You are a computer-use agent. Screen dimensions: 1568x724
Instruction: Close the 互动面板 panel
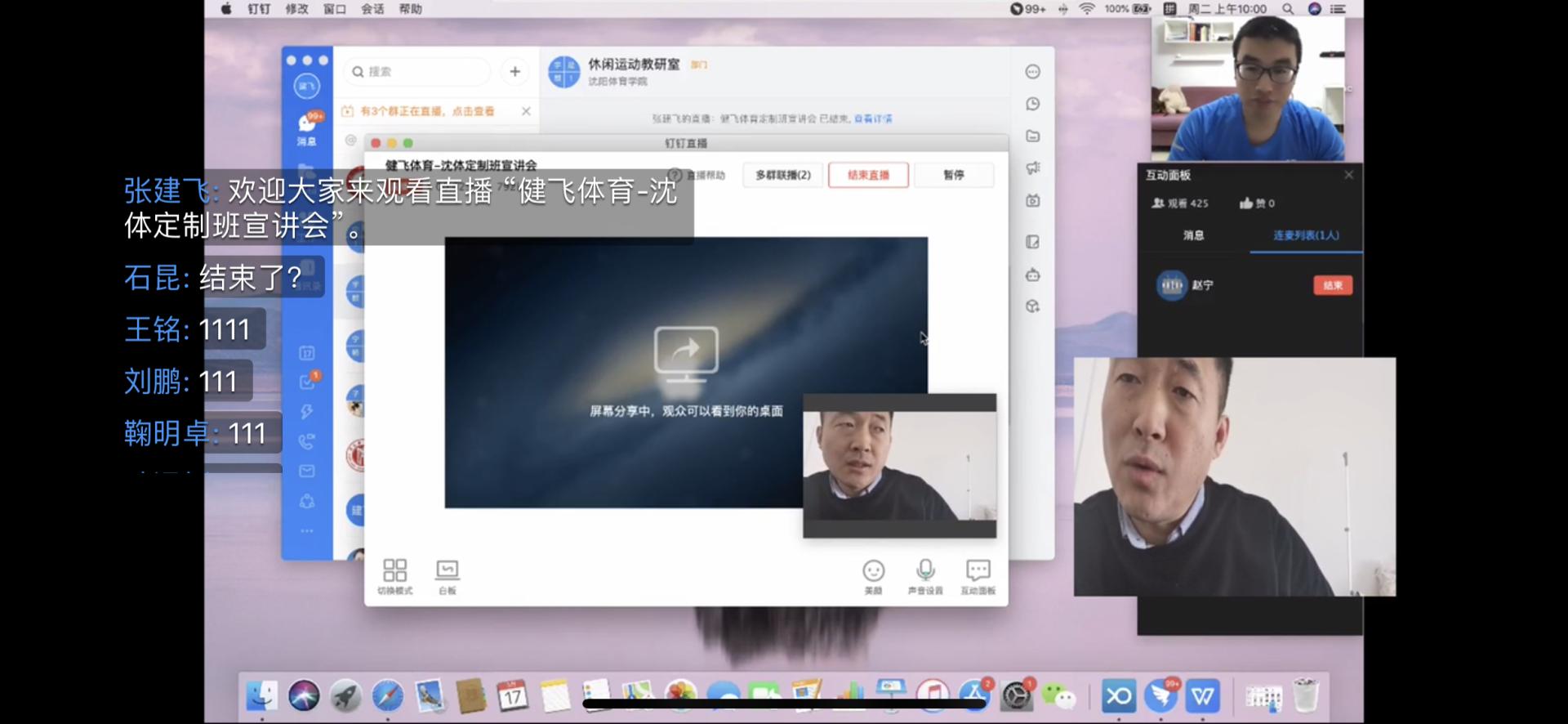click(1348, 175)
